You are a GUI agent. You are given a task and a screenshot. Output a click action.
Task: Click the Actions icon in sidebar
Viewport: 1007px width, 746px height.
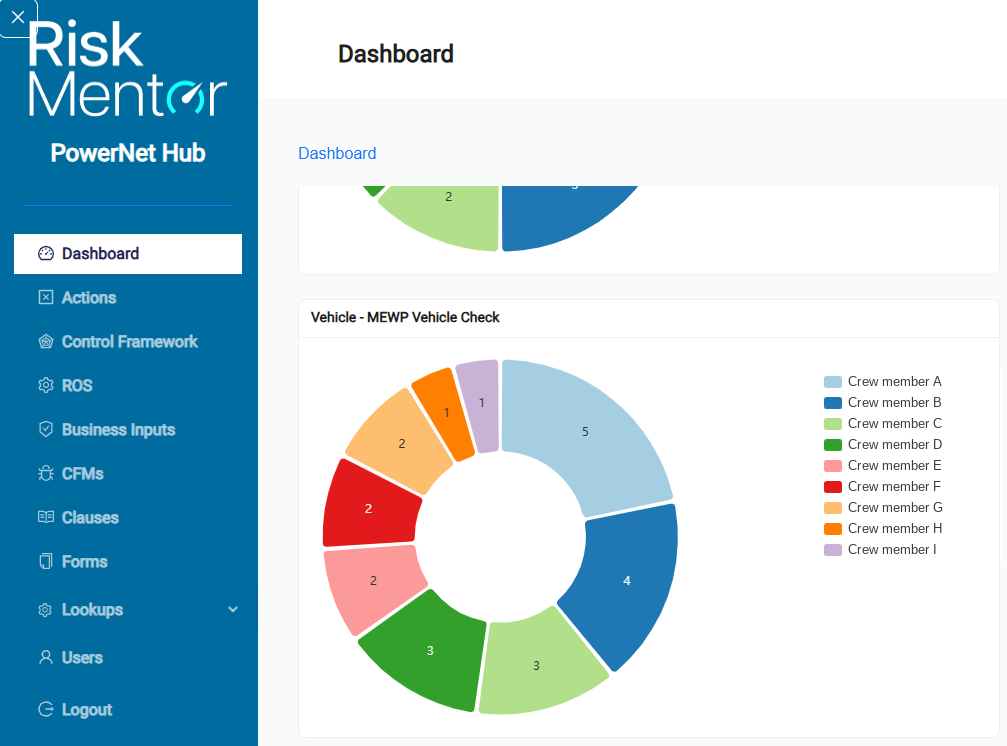(x=46, y=297)
